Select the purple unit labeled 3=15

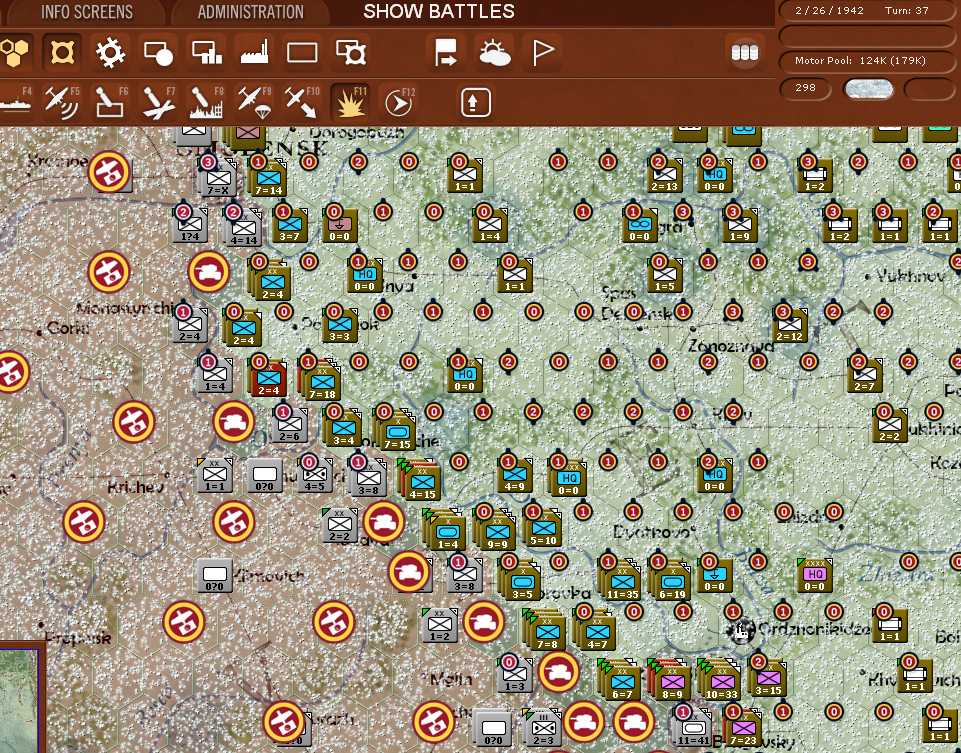[767, 678]
